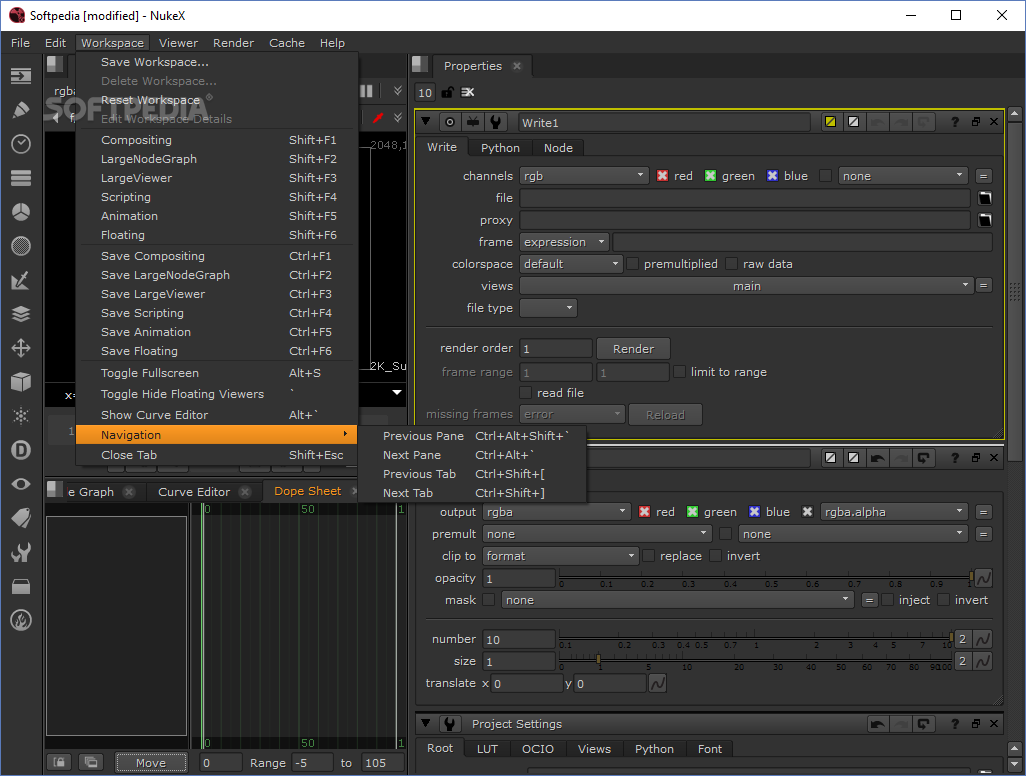Open the Merge nodes layers icon
This screenshot has width=1026, height=776.
click(21, 314)
